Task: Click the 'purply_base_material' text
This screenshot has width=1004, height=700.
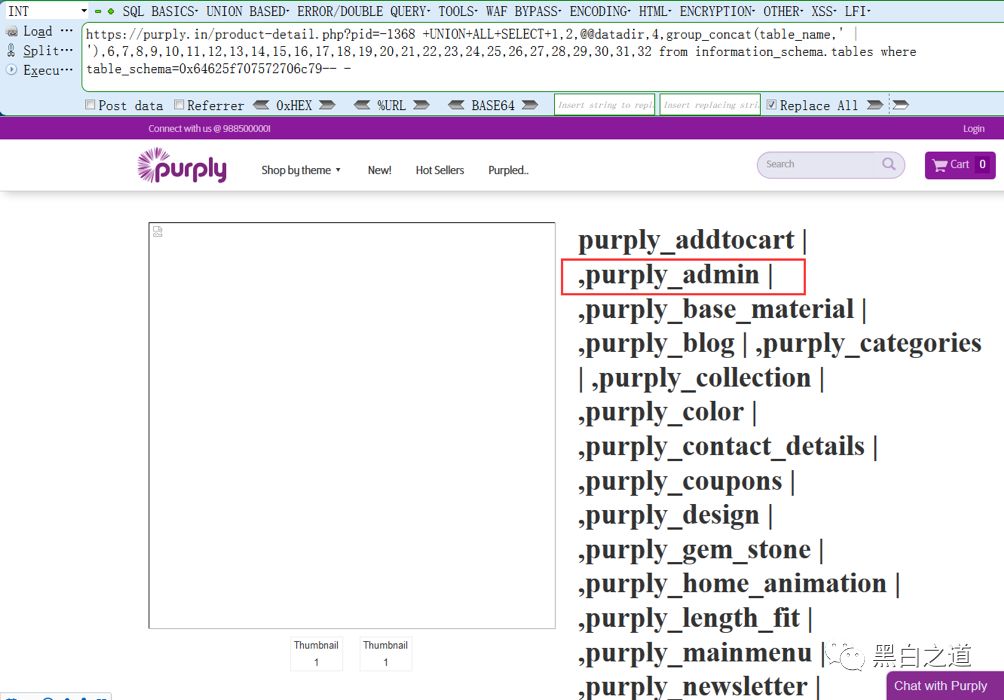Action: [x=720, y=310]
